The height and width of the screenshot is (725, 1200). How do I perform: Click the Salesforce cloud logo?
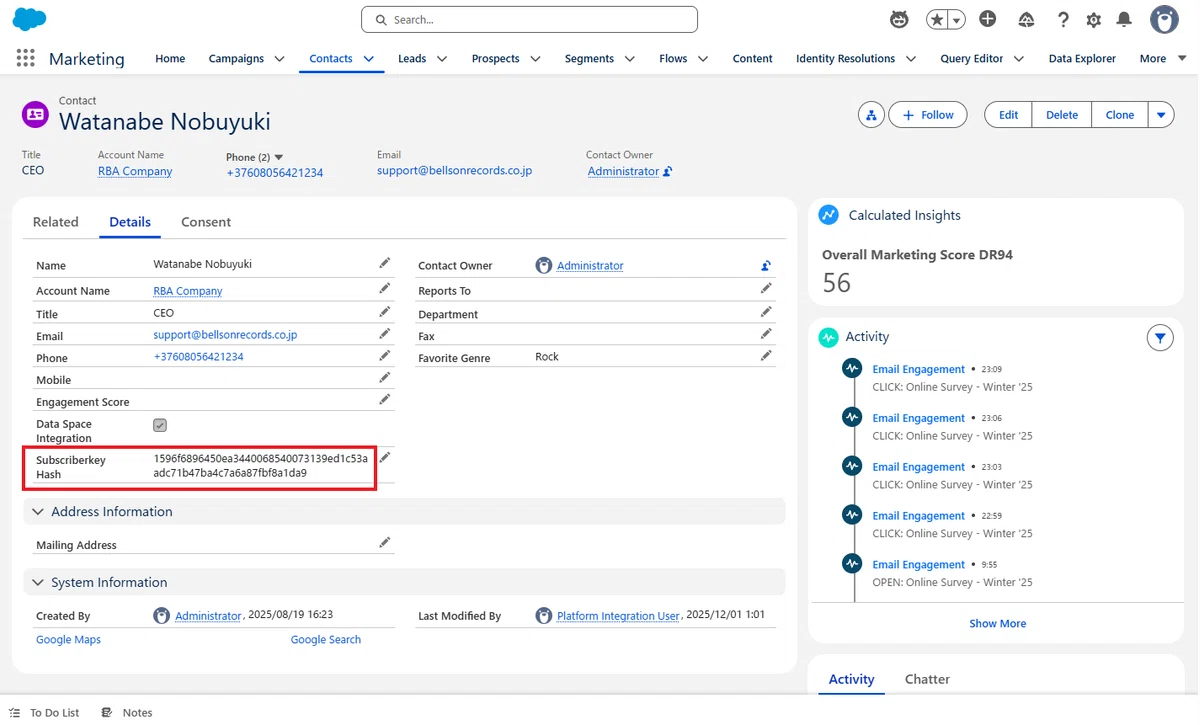click(x=30, y=19)
